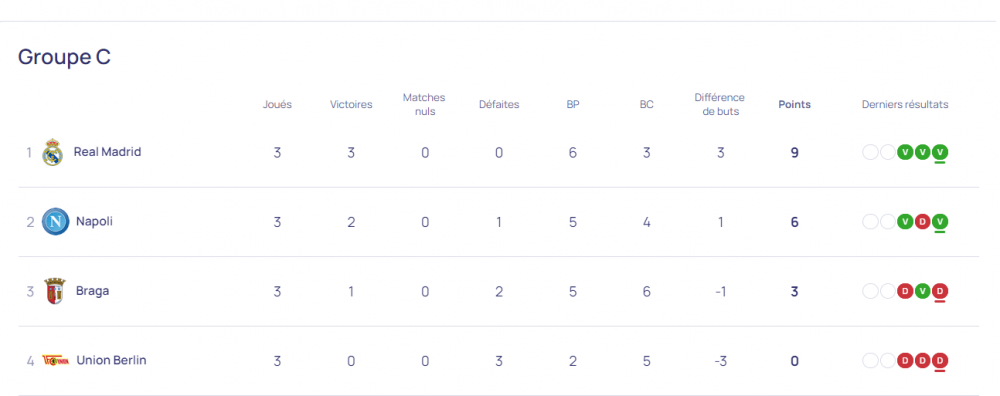Image resolution: width=1000 pixels, height=396 pixels.
Task: Click the Matches nuls column header
Action: tap(424, 105)
